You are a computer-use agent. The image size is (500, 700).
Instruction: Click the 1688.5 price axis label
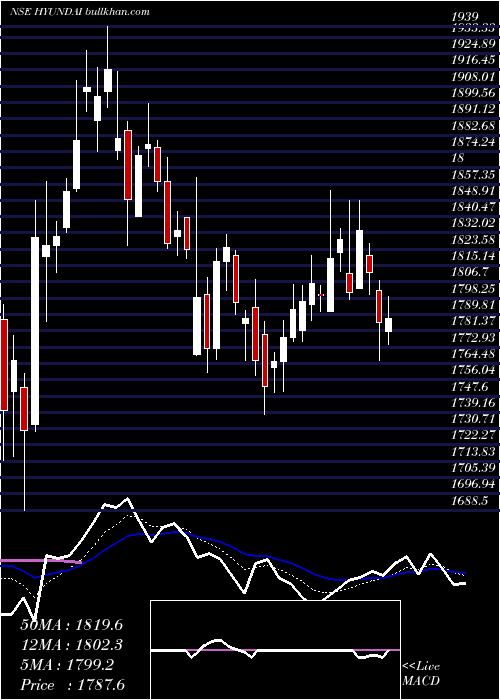(x=470, y=501)
